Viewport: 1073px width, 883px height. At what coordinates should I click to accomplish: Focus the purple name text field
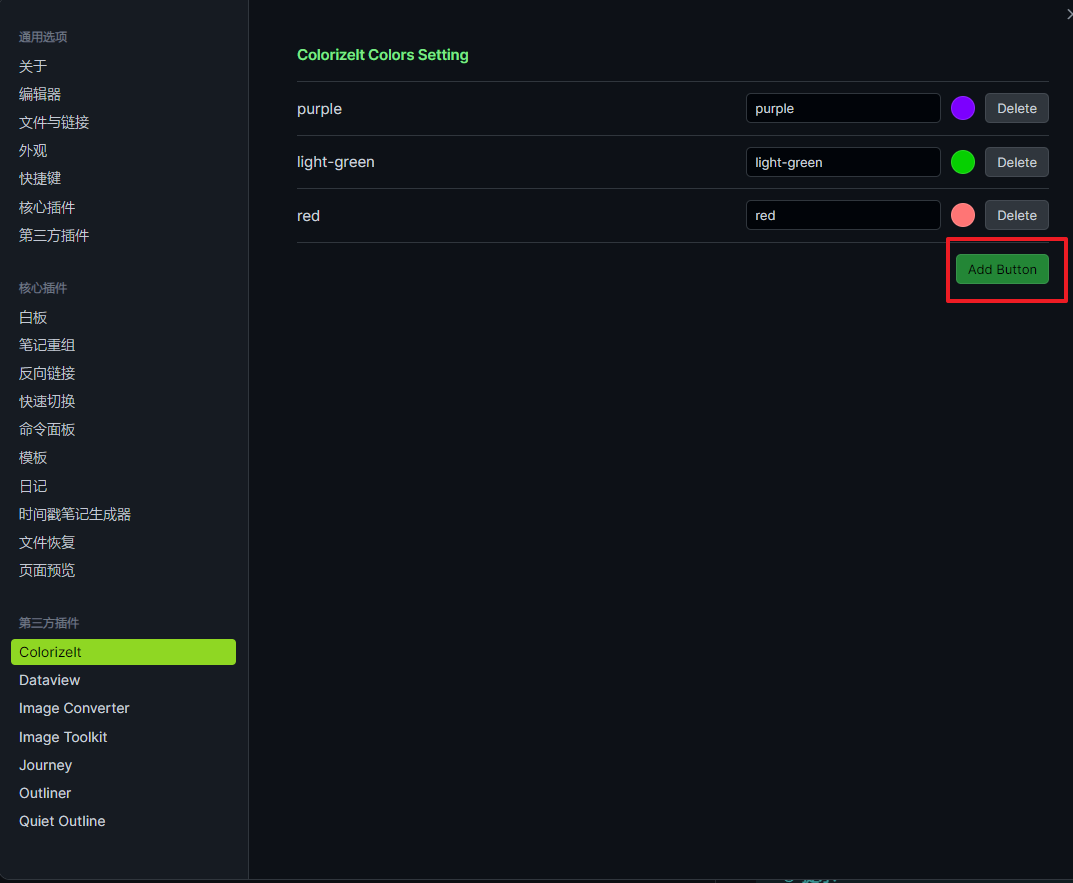coord(842,108)
